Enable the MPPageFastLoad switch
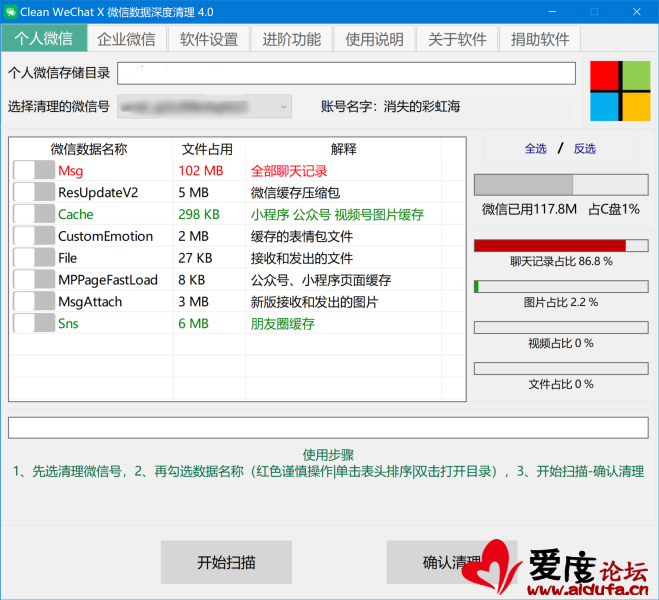This screenshot has width=659, height=600. point(34,280)
